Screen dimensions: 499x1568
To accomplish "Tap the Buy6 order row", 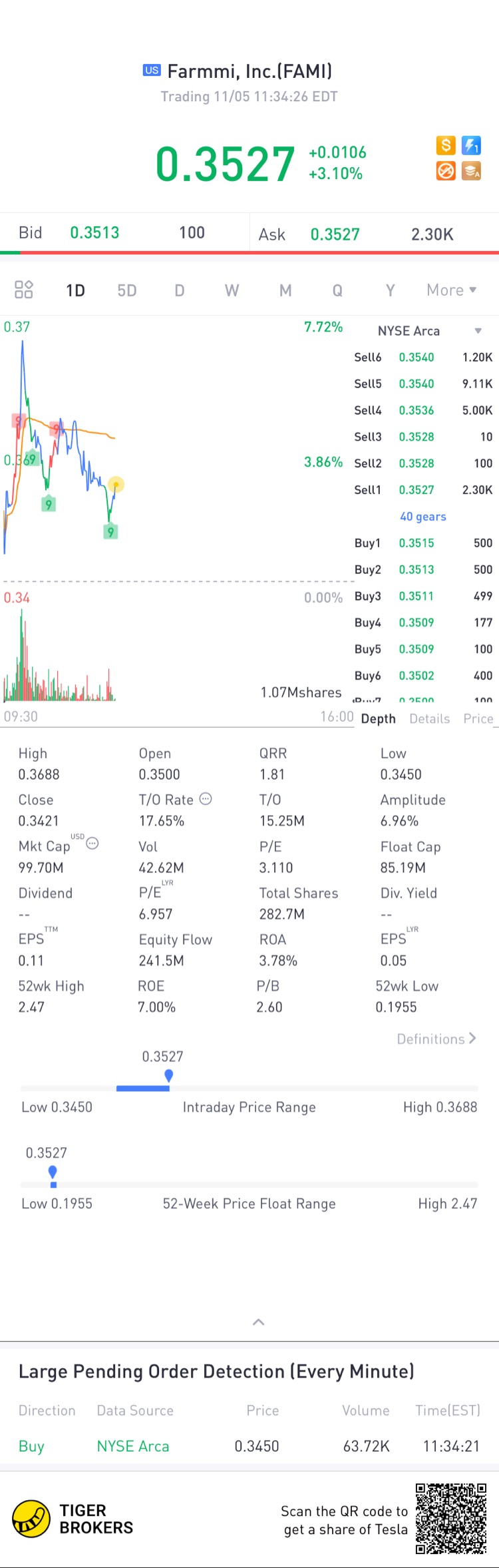I will tap(423, 676).
